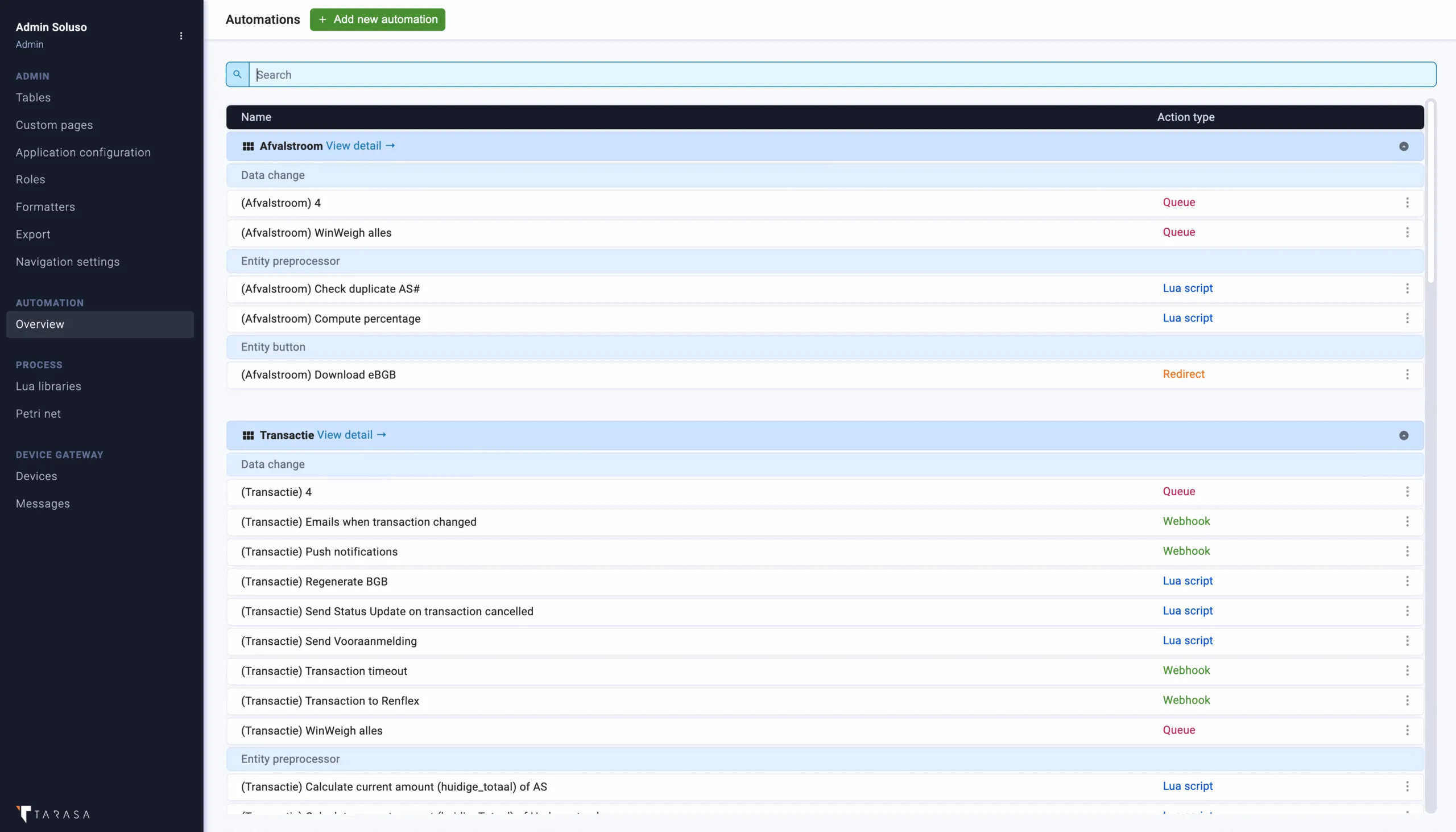Viewport: 1456px width, 832px height.
Task: Open the kebab menu for Push notifications
Action: tap(1407, 551)
